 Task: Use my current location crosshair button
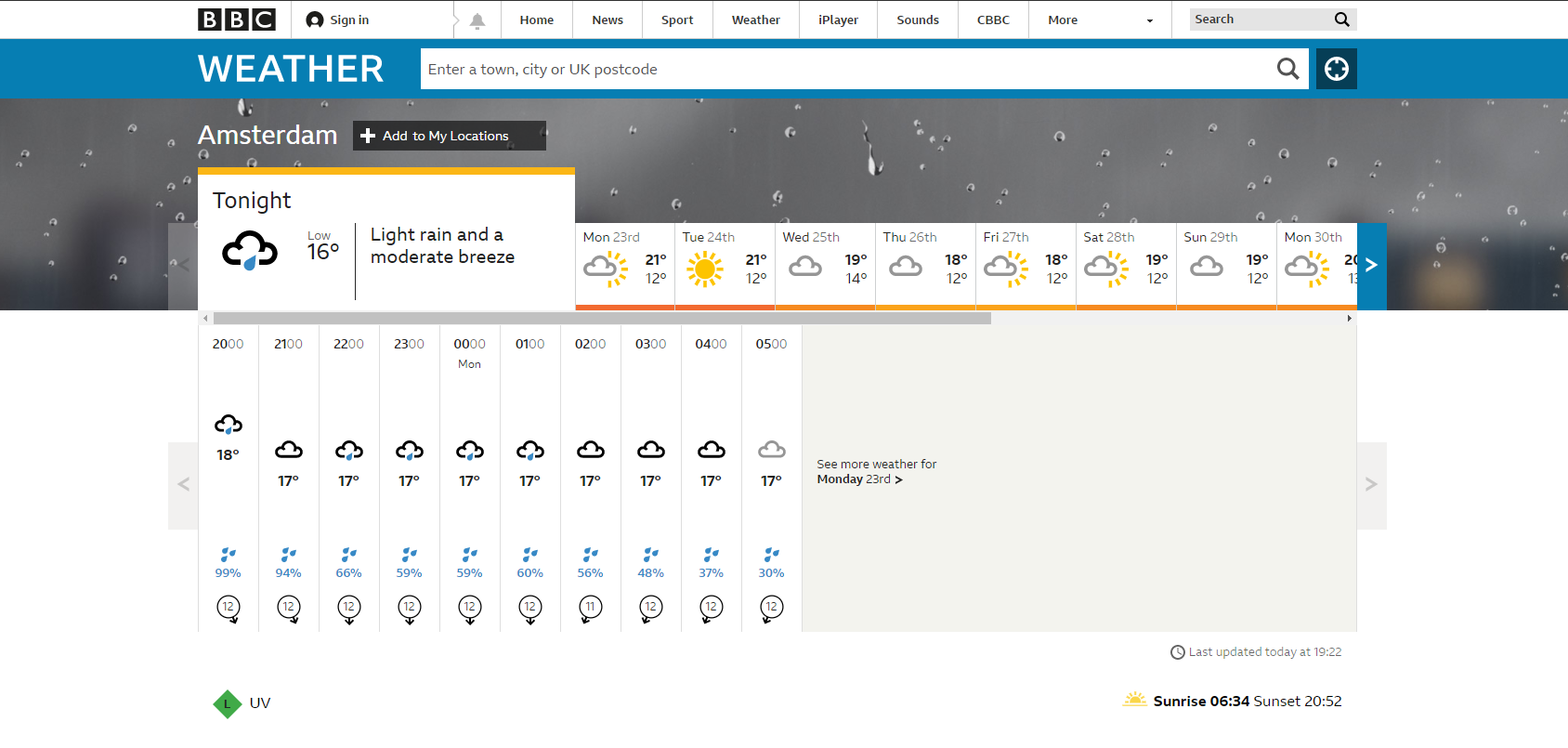[1337, 69]
